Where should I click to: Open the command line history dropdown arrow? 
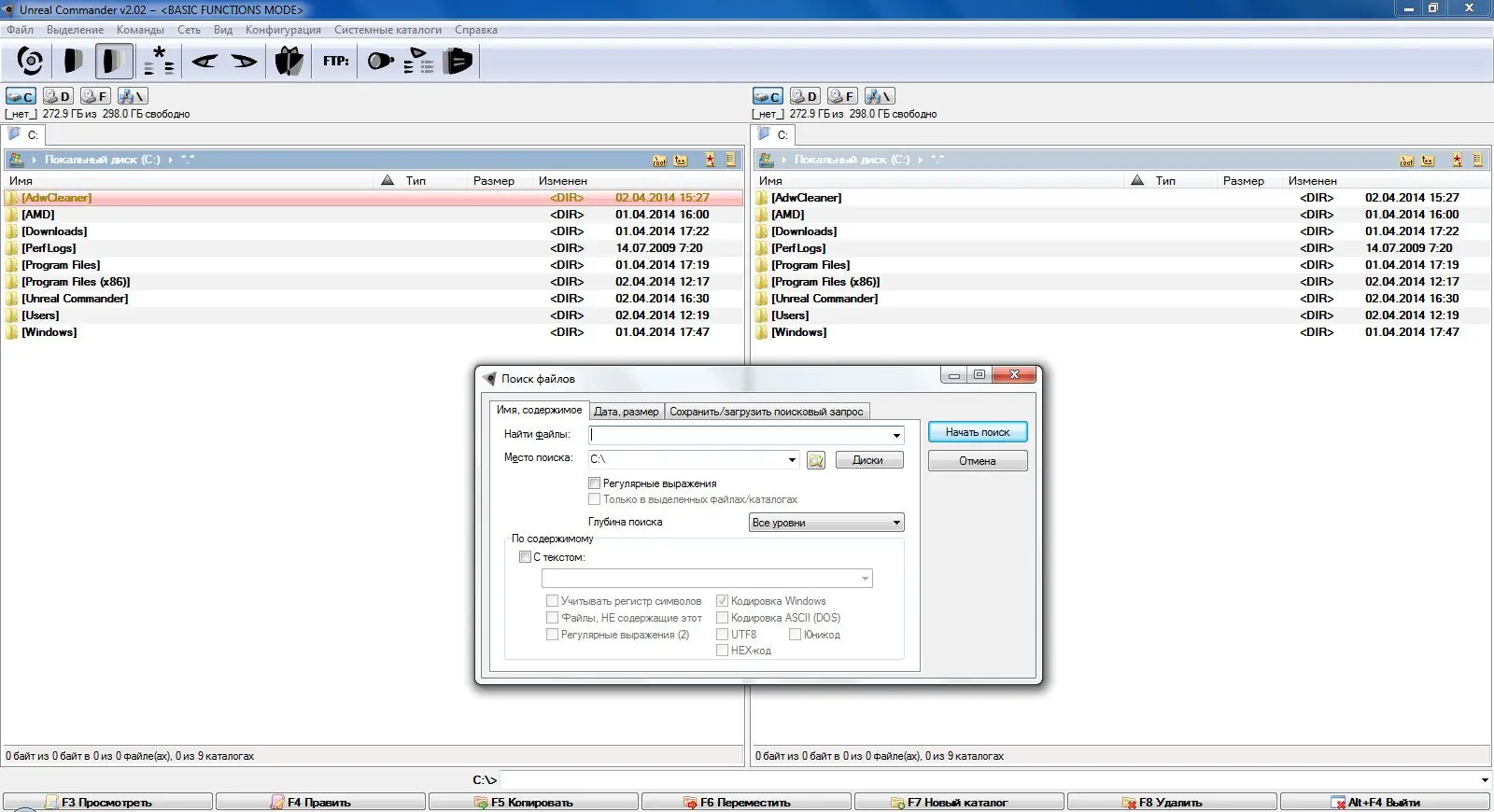(1485, 780)
